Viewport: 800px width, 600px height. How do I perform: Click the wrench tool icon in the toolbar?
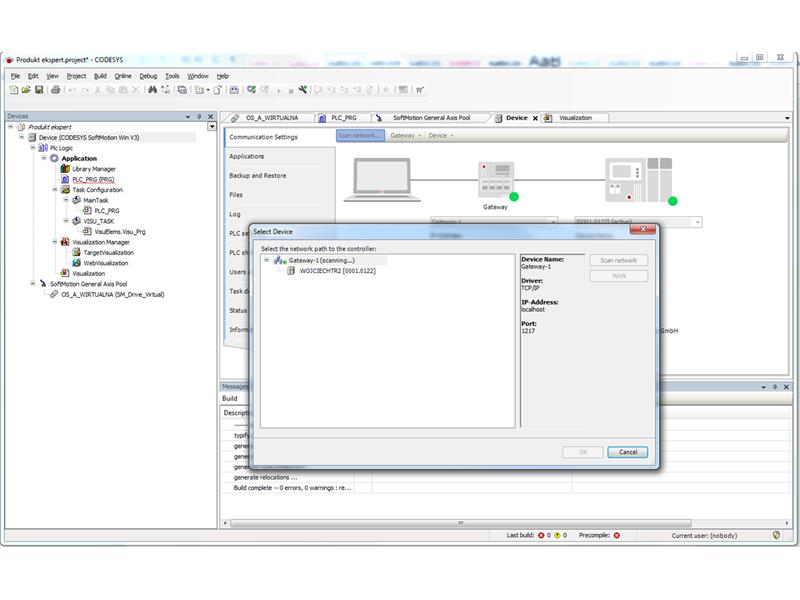coord(303,90)
